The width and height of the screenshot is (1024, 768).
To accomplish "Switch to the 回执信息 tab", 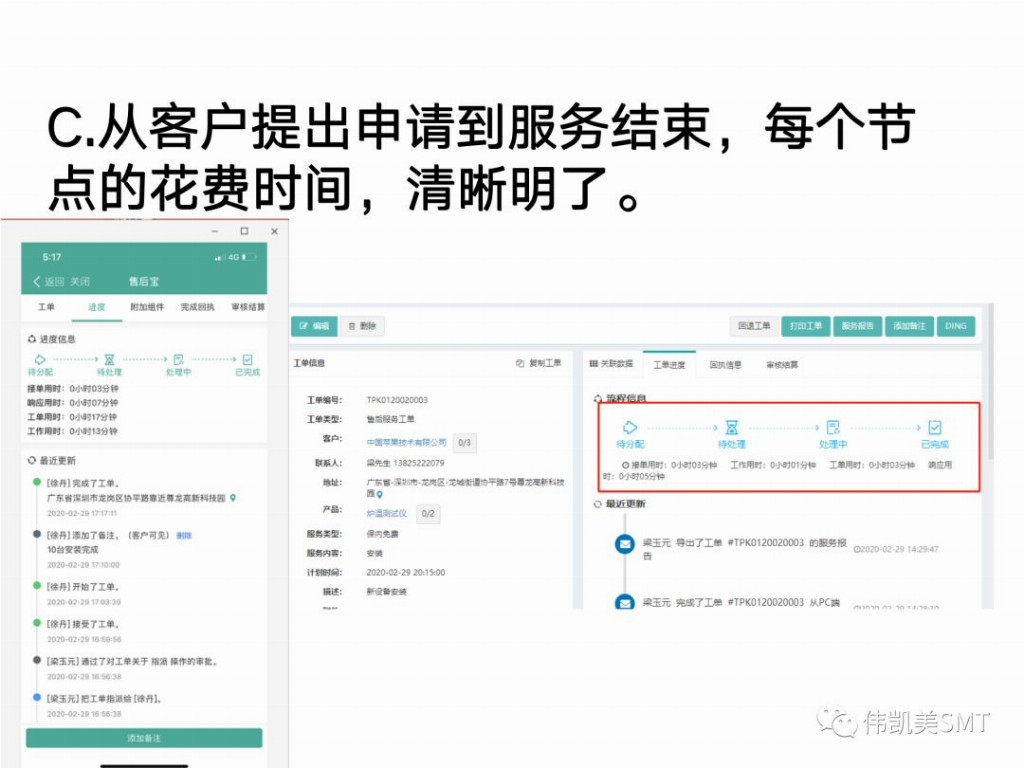I will [x=725, y=364].
